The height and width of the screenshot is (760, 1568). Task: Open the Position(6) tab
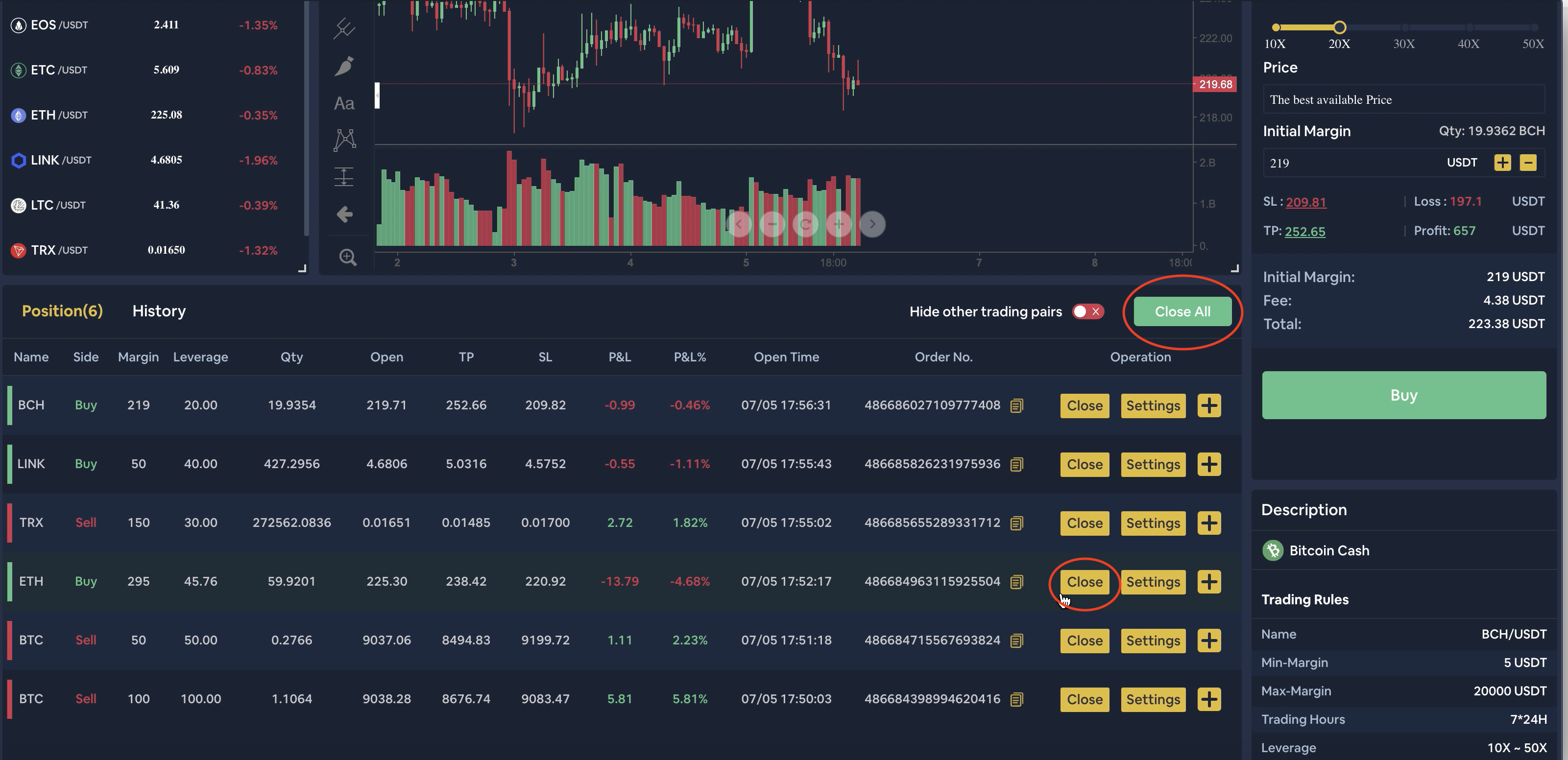point(62,311)
